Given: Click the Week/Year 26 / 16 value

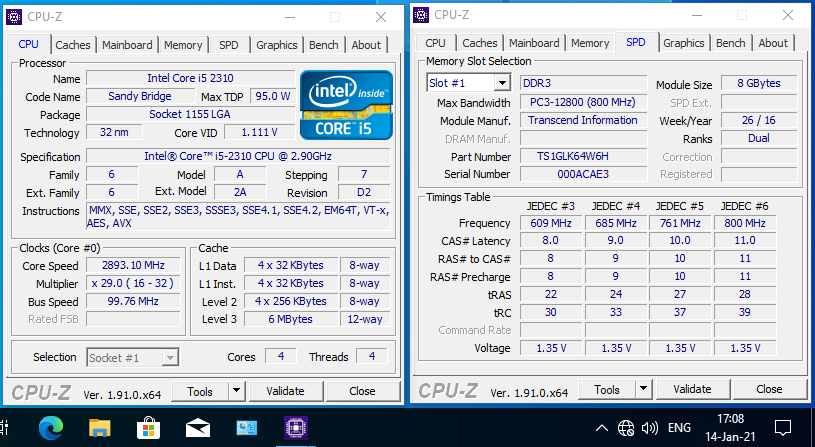Looking at the screenshot, I should coord(759,121).
